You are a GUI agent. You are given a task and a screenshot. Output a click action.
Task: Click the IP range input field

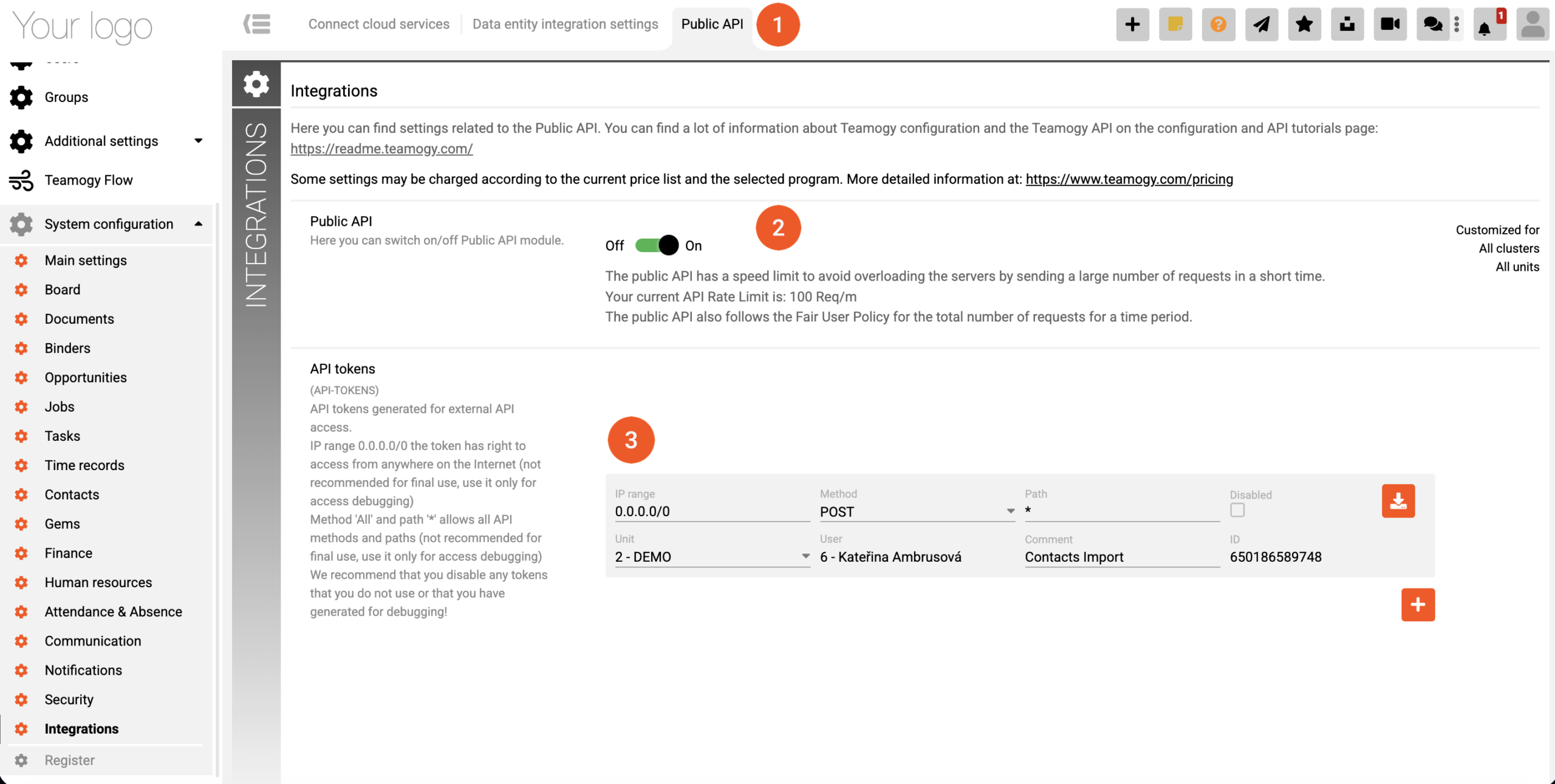712,511
